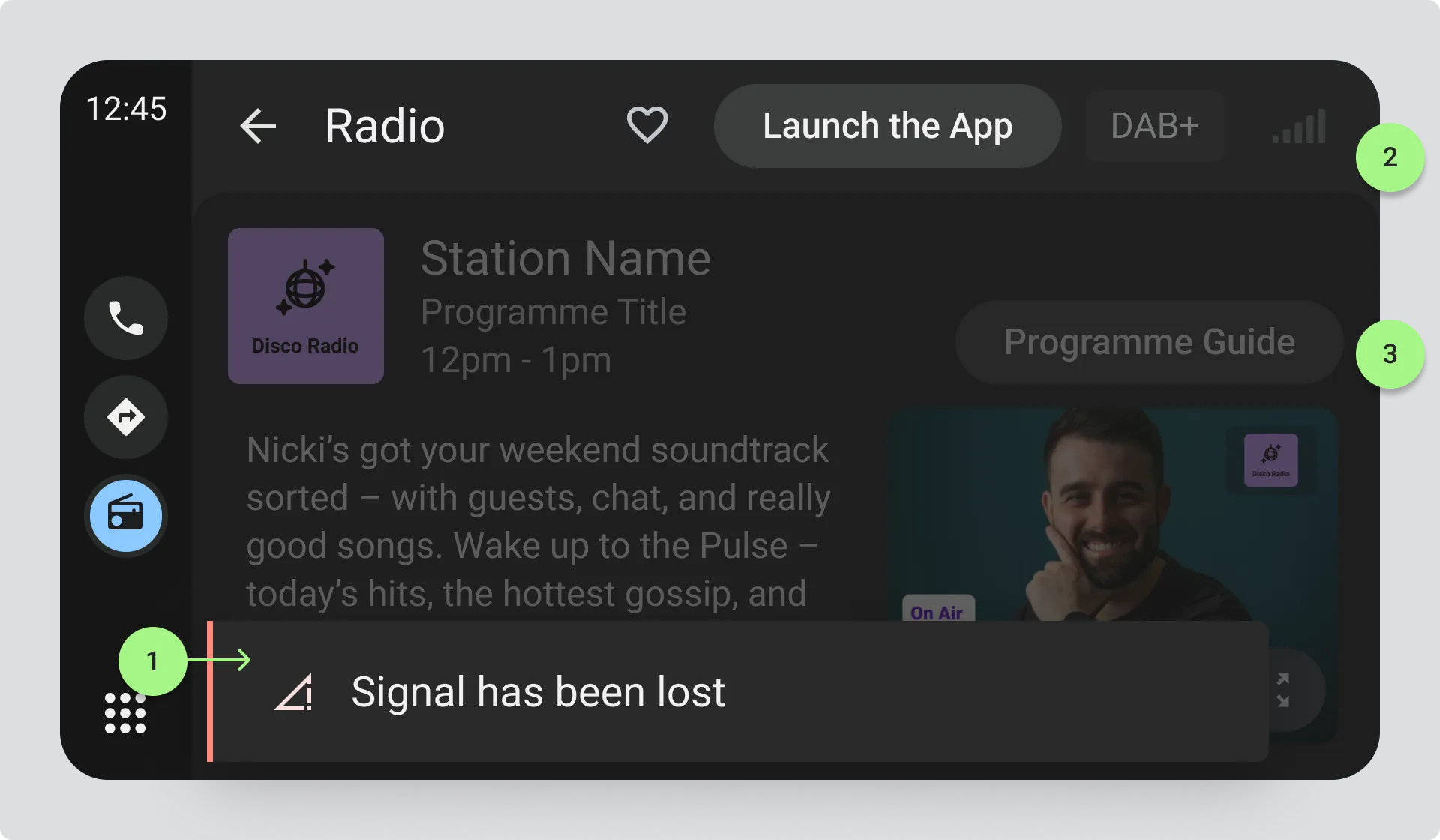Go back using the left arrow

259,126
